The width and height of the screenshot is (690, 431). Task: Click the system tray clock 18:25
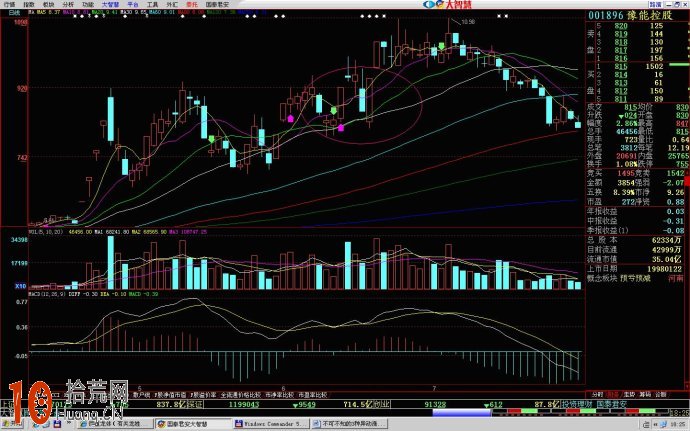(x=680, y=424)
